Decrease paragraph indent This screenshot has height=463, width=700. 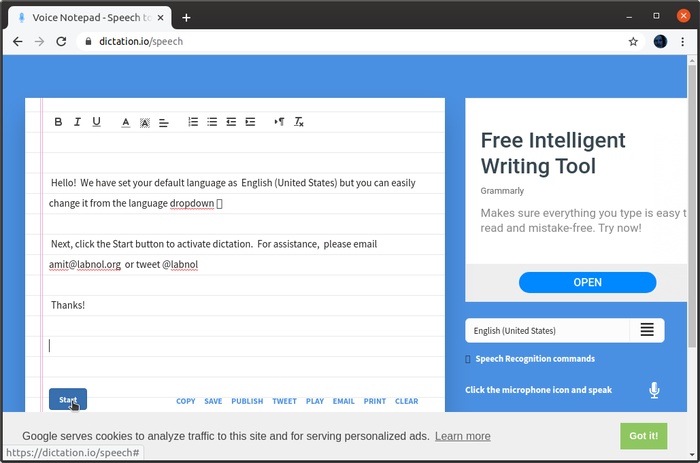pyautogui.click(x=231, y=122)
